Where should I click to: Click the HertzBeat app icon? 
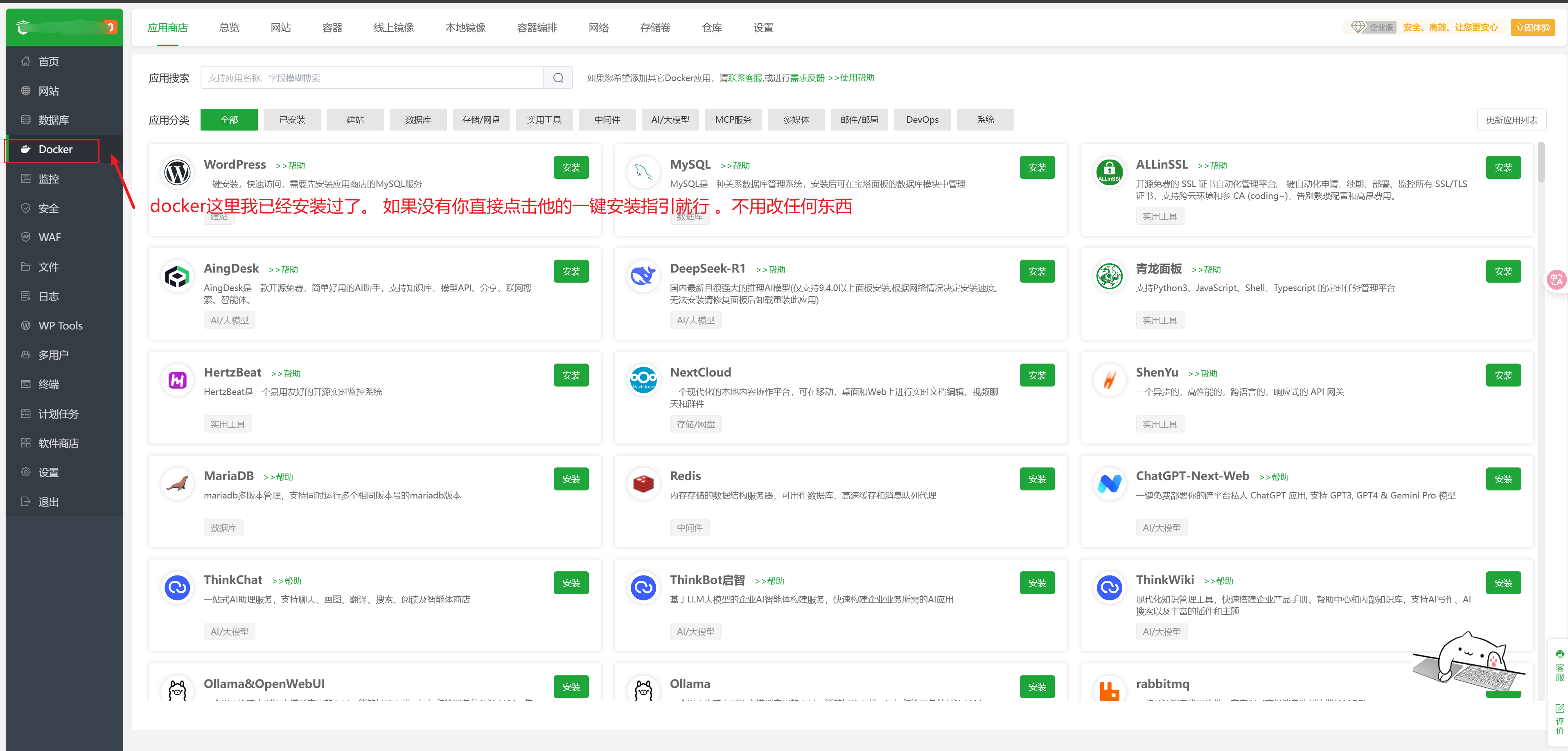click(177, 380)
